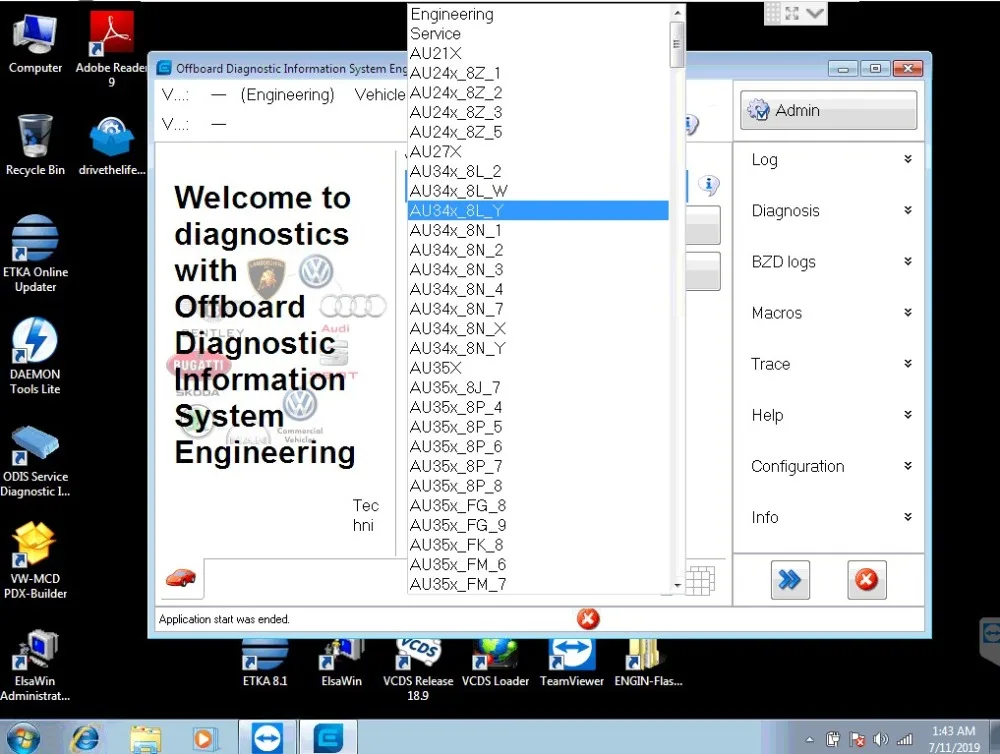The width and height of the screenshot is (1000, 754).
Task: Click the blue forward arrows button
Action: coord(790,580)
